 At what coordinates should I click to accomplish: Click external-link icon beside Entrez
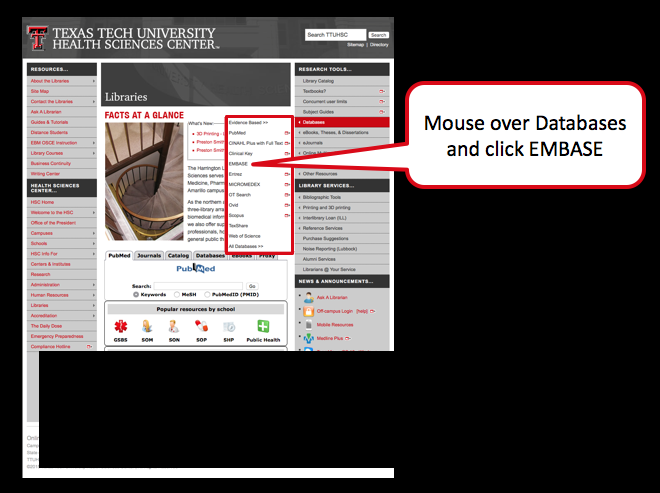[x=287, y=174]
